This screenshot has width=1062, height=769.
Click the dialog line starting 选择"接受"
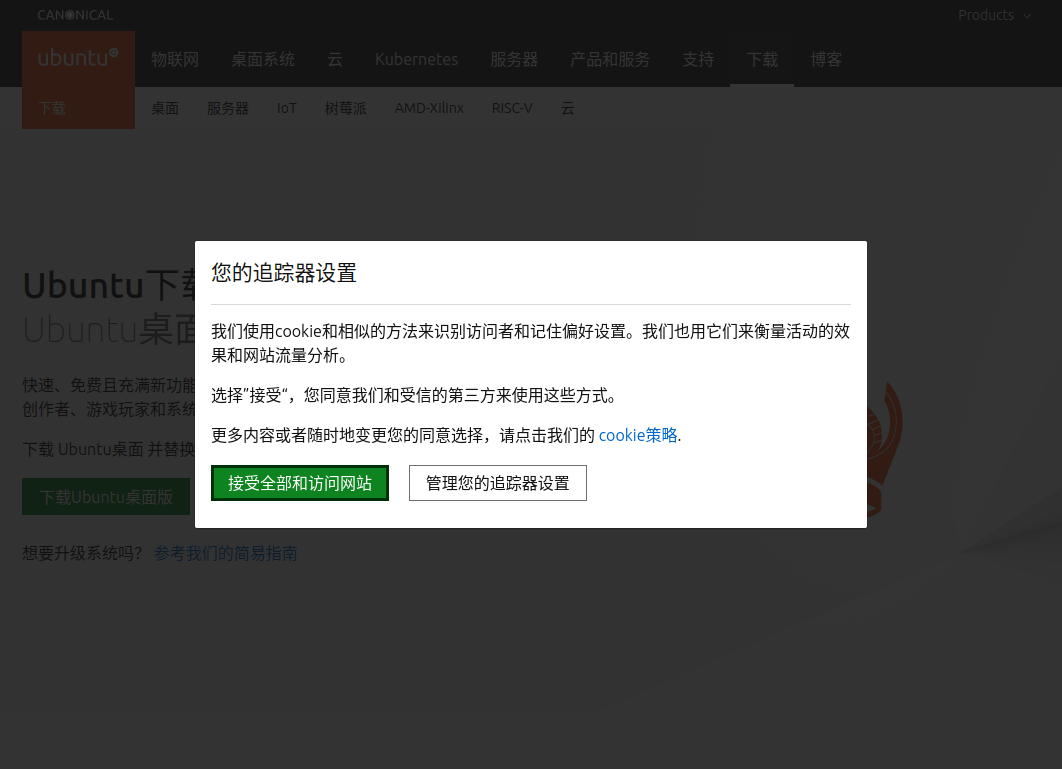pos(415,396)
